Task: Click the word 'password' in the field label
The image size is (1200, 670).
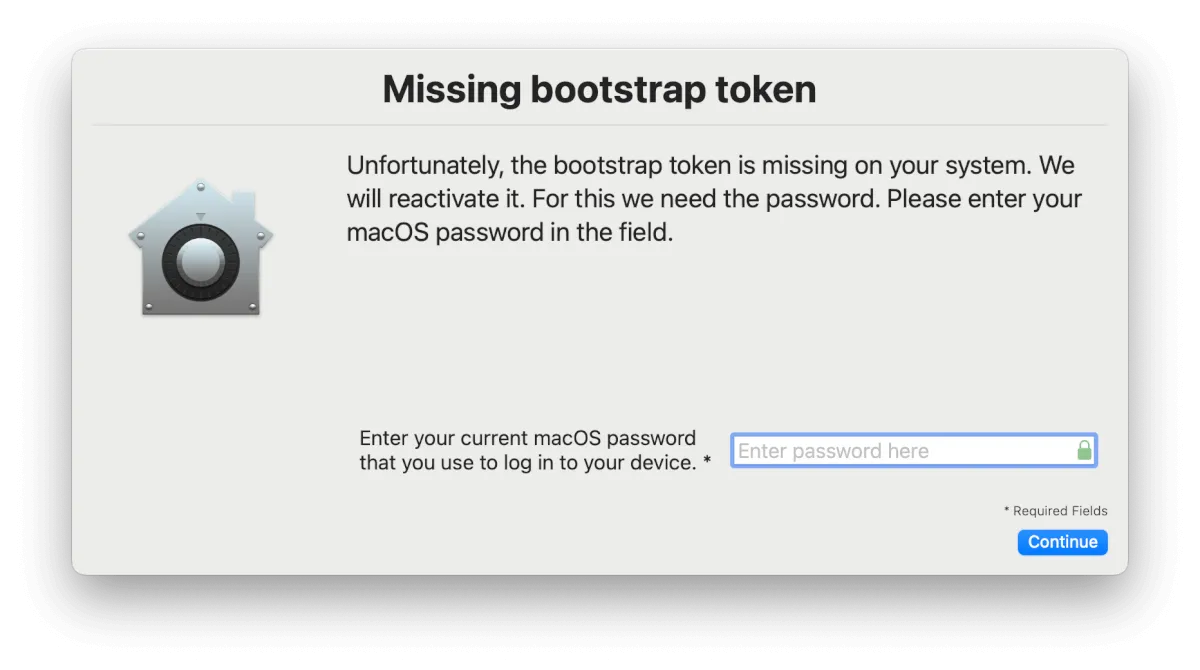Action: [651, 438]
